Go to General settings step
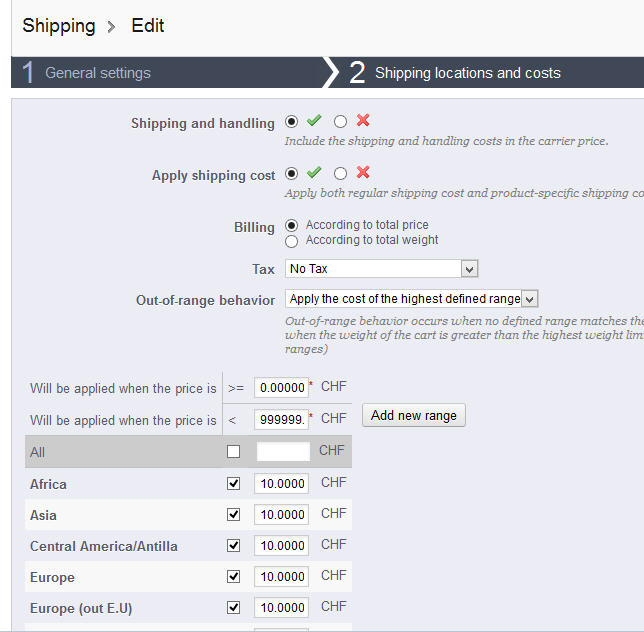Screen dimensions: 644x632 [x=98, y=73]
